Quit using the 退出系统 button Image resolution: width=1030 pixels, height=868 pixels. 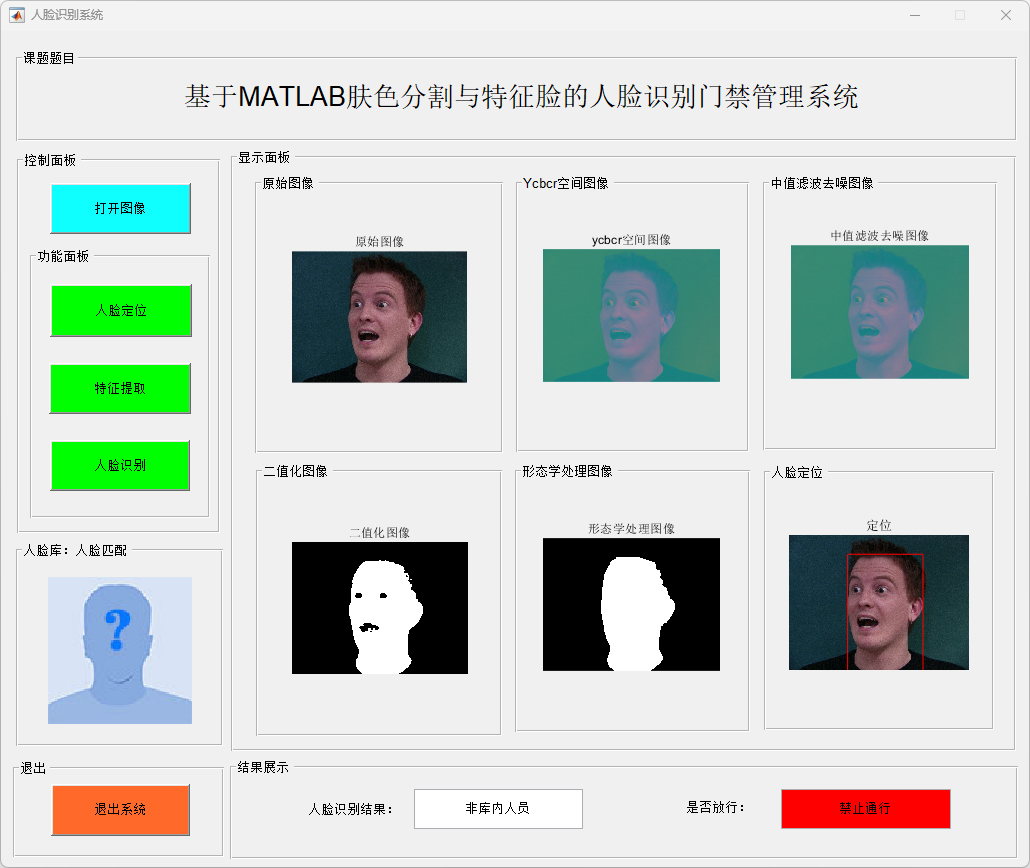click(x=120, y=810)
